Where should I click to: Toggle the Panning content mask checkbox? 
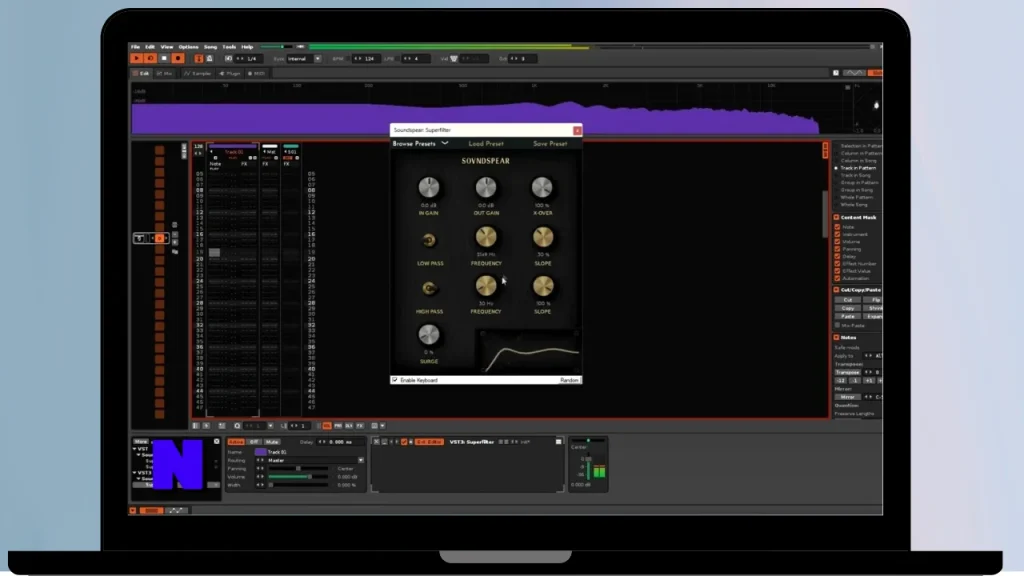837,249
